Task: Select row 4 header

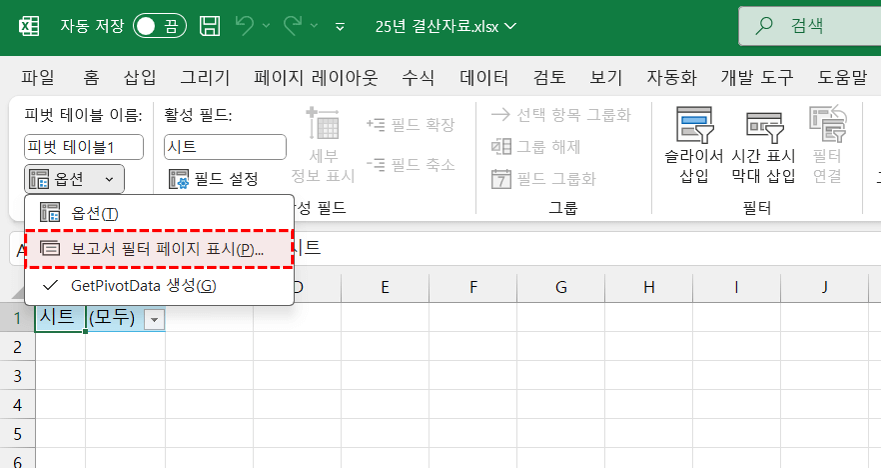Action: pyautogui.click(x=17, y=405)
